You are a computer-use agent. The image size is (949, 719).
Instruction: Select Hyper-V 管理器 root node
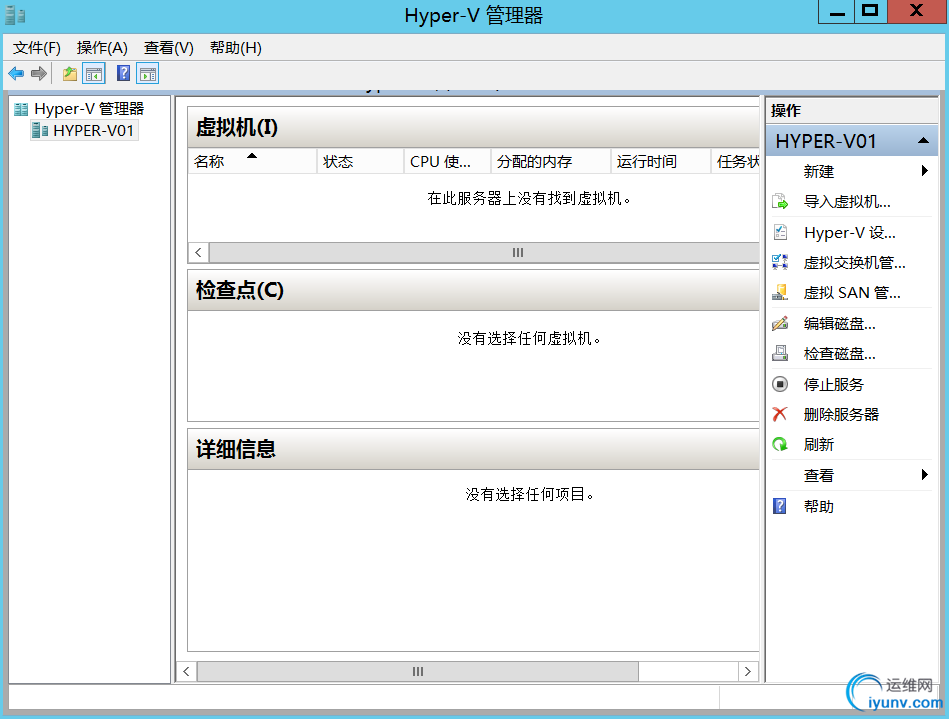89,109
